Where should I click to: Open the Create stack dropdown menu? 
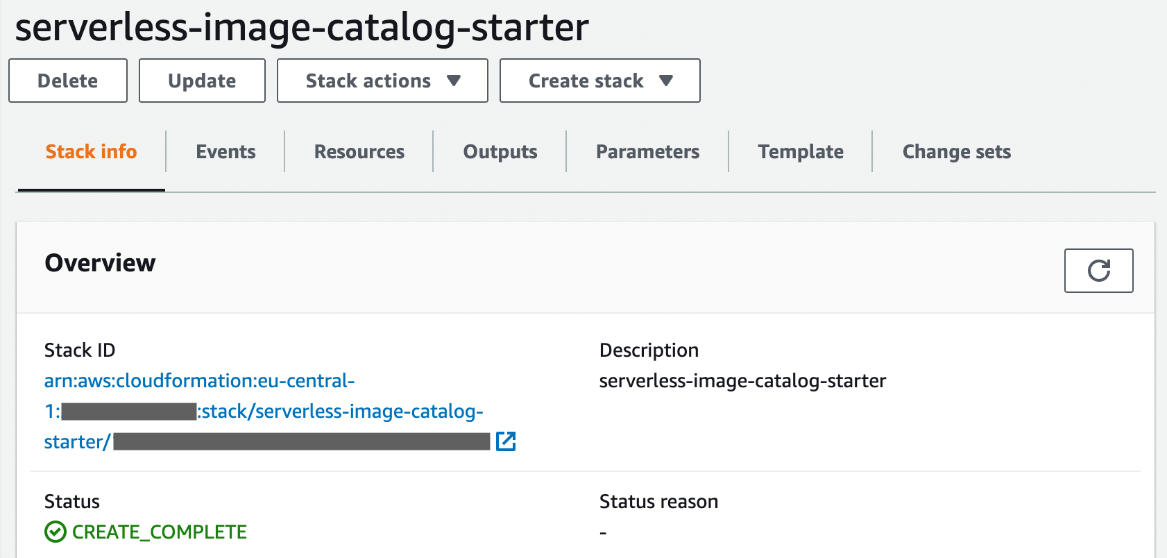point(600,81)
